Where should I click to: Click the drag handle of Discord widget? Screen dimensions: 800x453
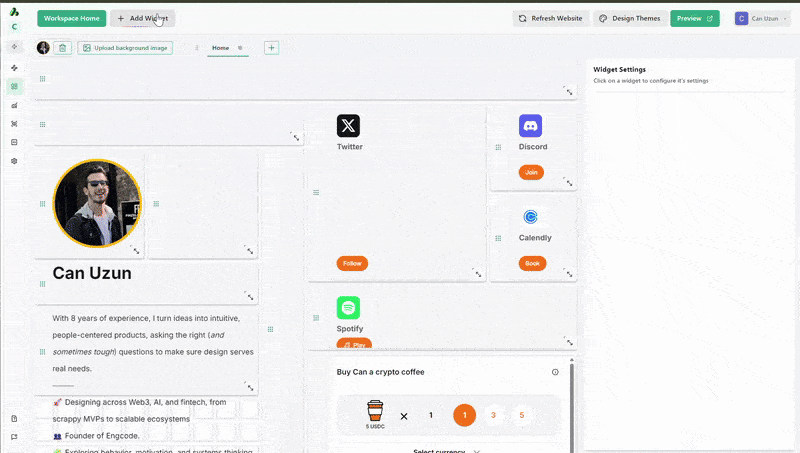[x=498, y=147]
